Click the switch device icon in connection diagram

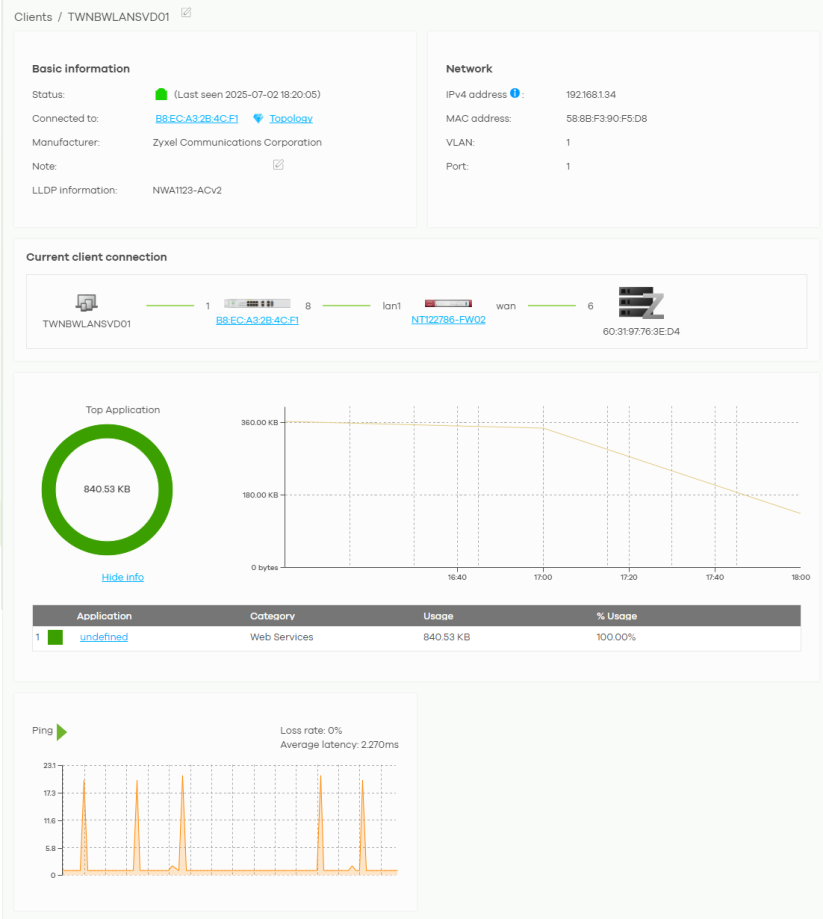[257, 303]
